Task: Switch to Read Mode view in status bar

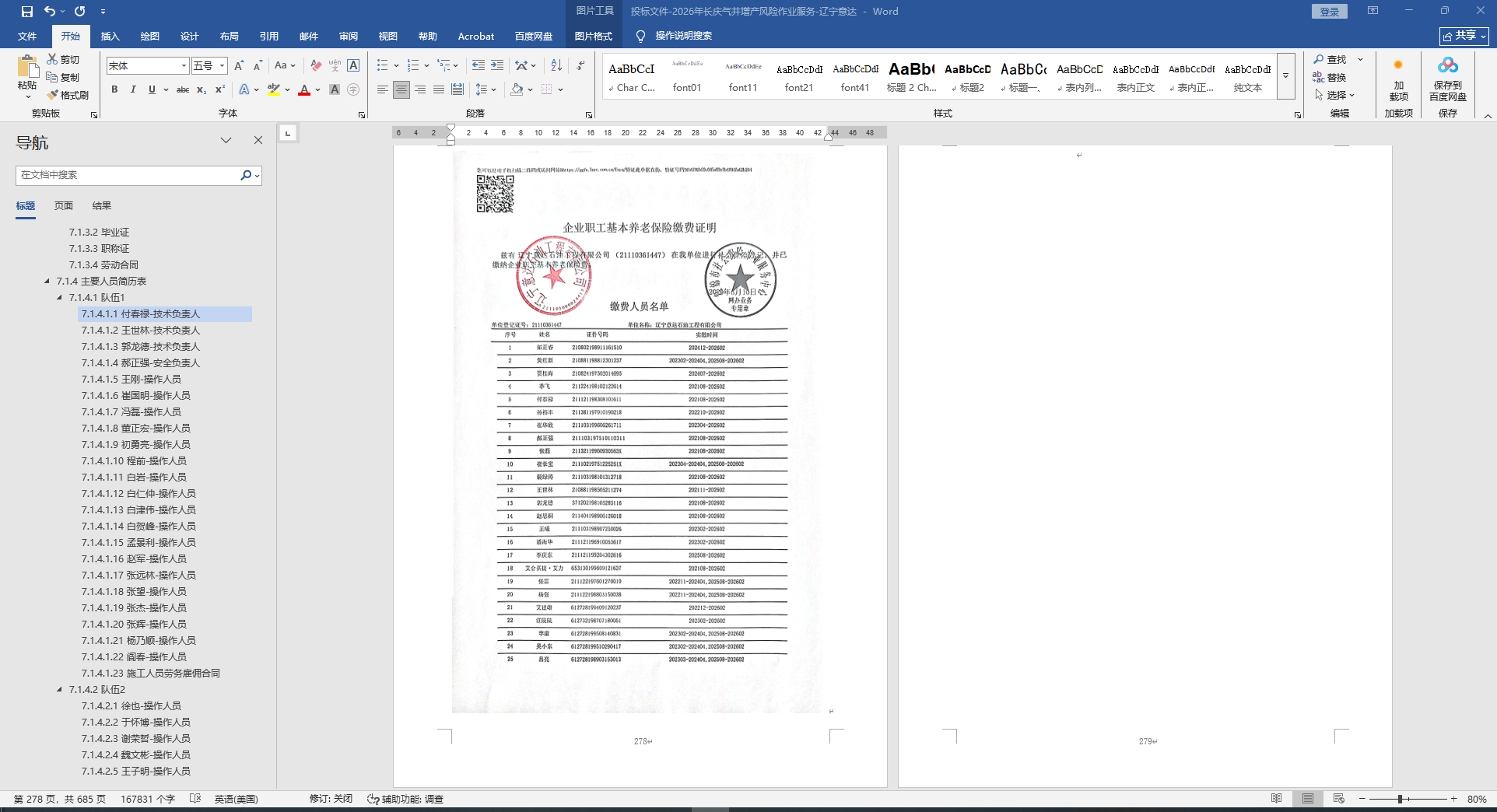Action: [1276, 799]
